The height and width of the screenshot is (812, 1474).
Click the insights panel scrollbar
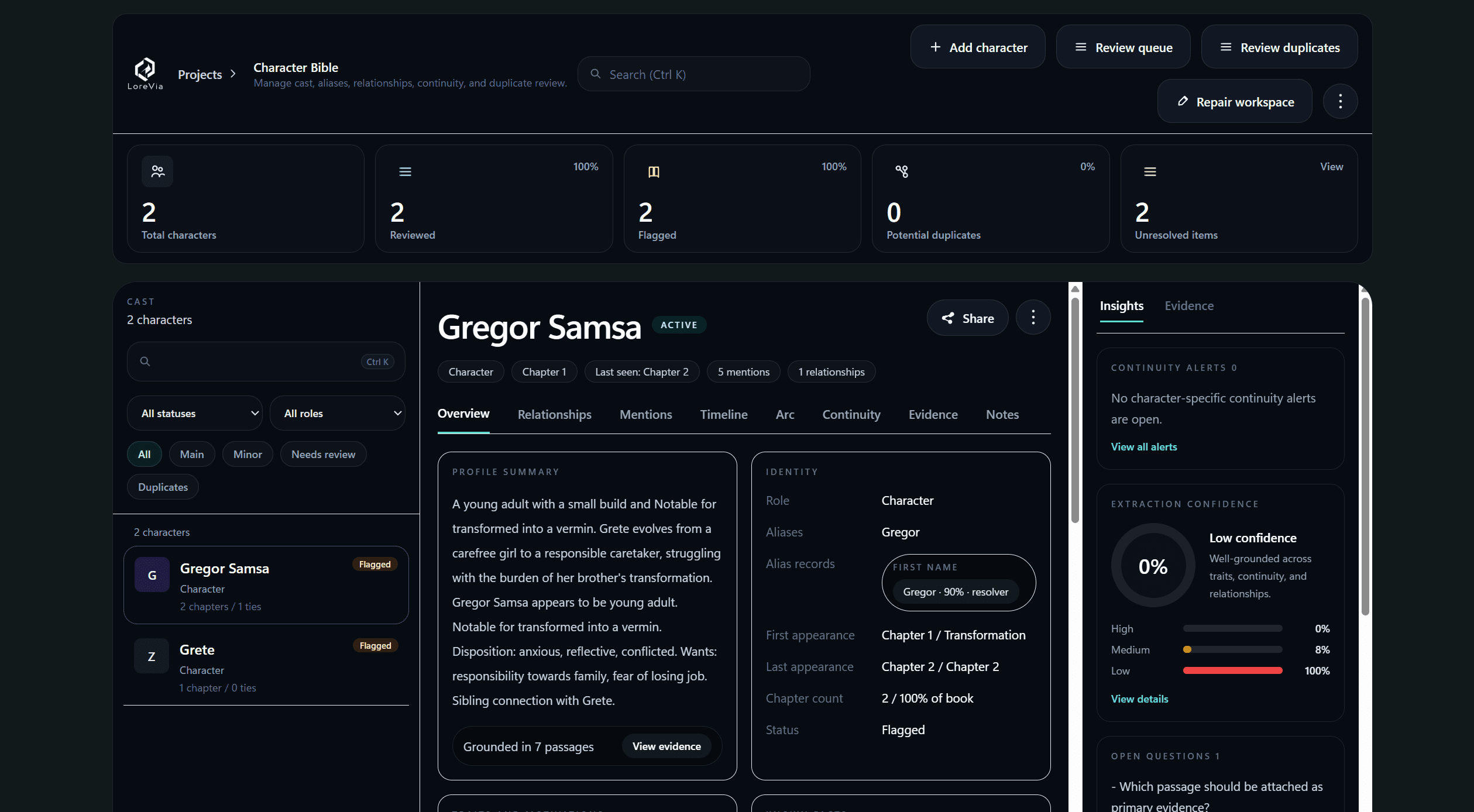click(1365, 456)
